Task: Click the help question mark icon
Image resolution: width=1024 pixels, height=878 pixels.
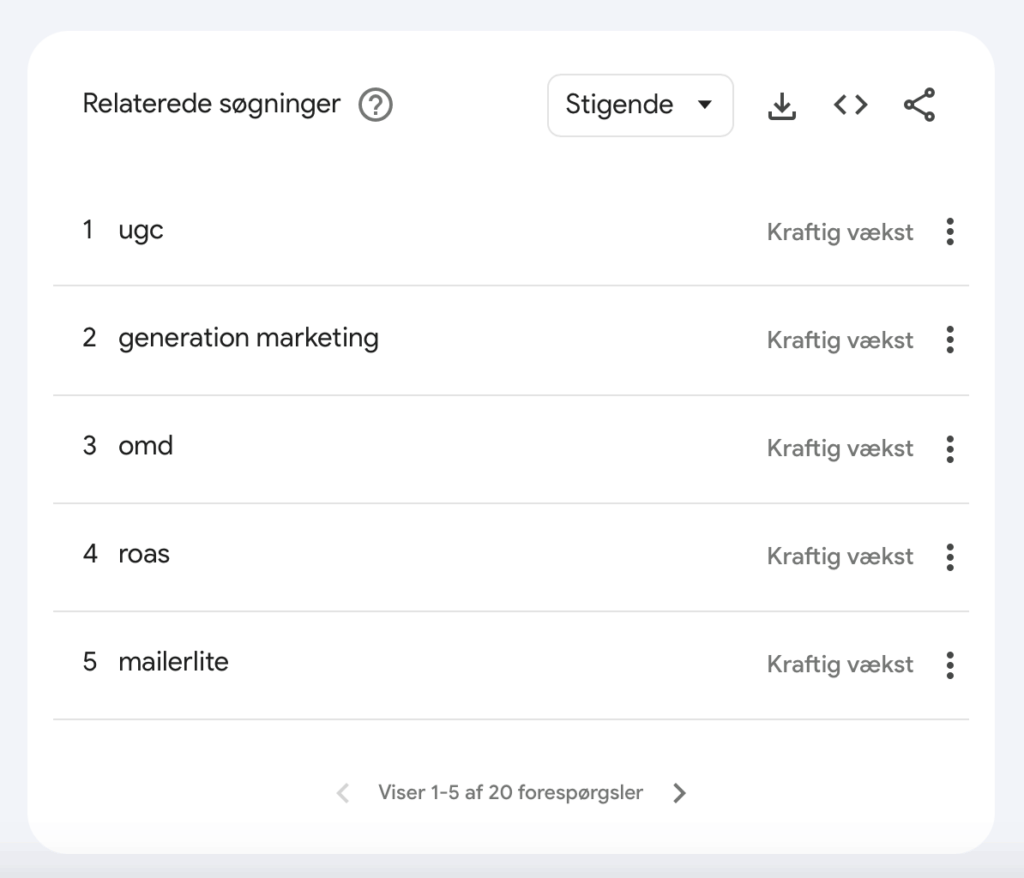Action: click(376, 105)
